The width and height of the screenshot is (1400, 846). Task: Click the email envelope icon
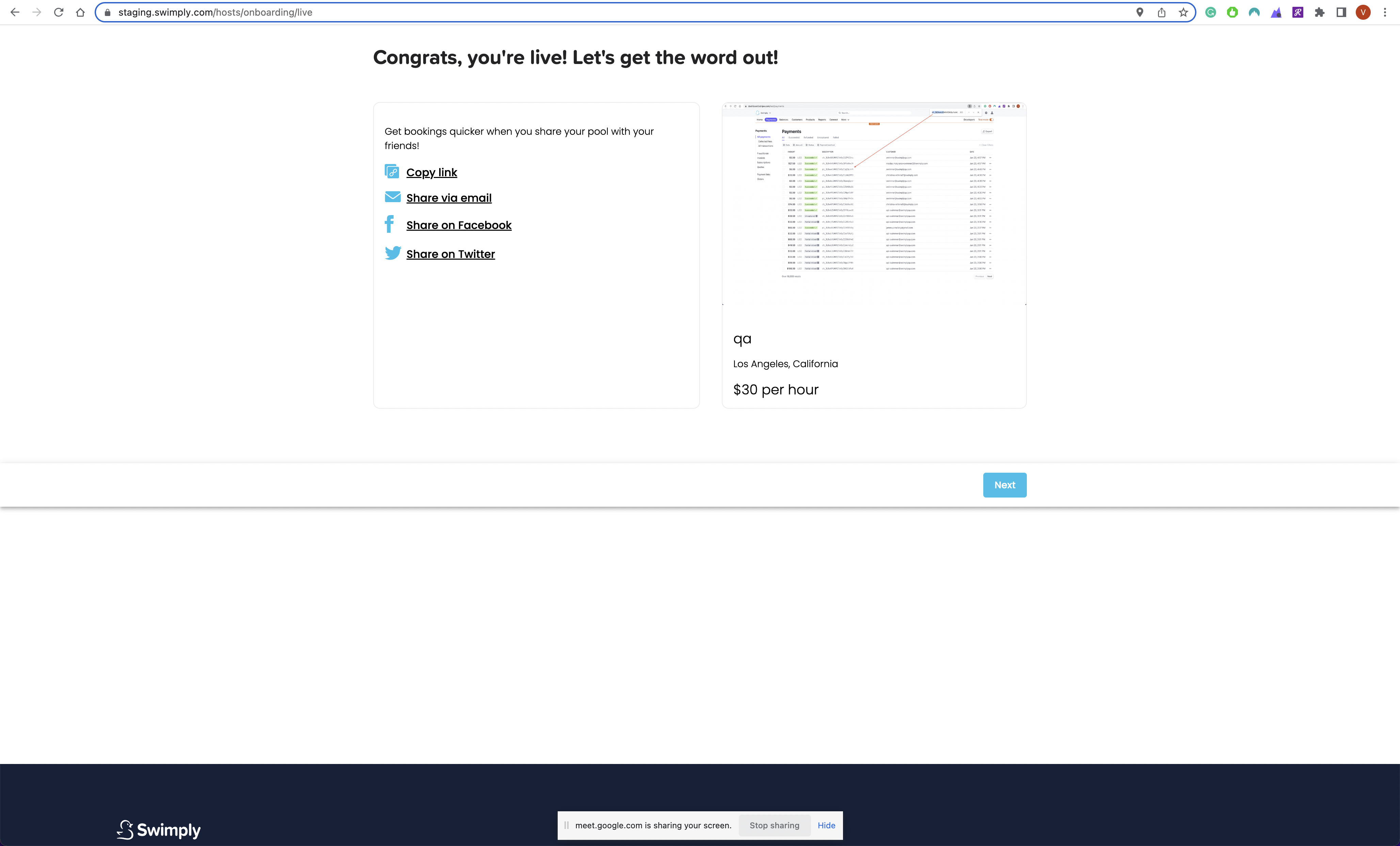[393, 196]
